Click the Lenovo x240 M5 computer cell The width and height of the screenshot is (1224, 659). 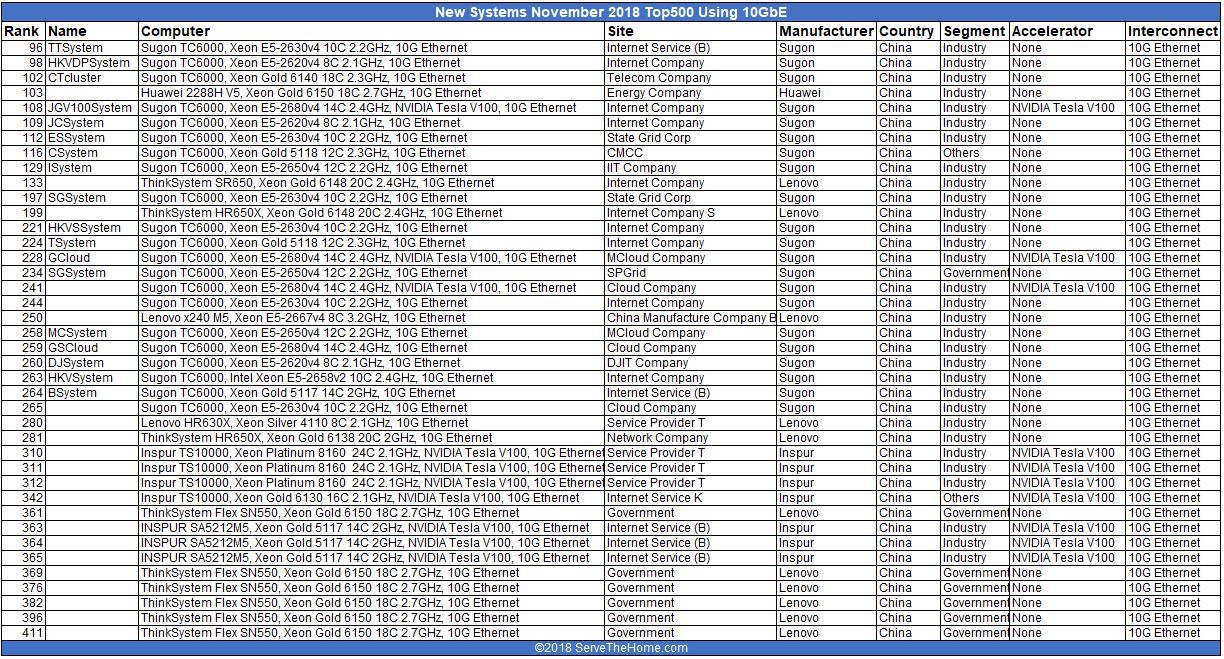pos(372,318)
